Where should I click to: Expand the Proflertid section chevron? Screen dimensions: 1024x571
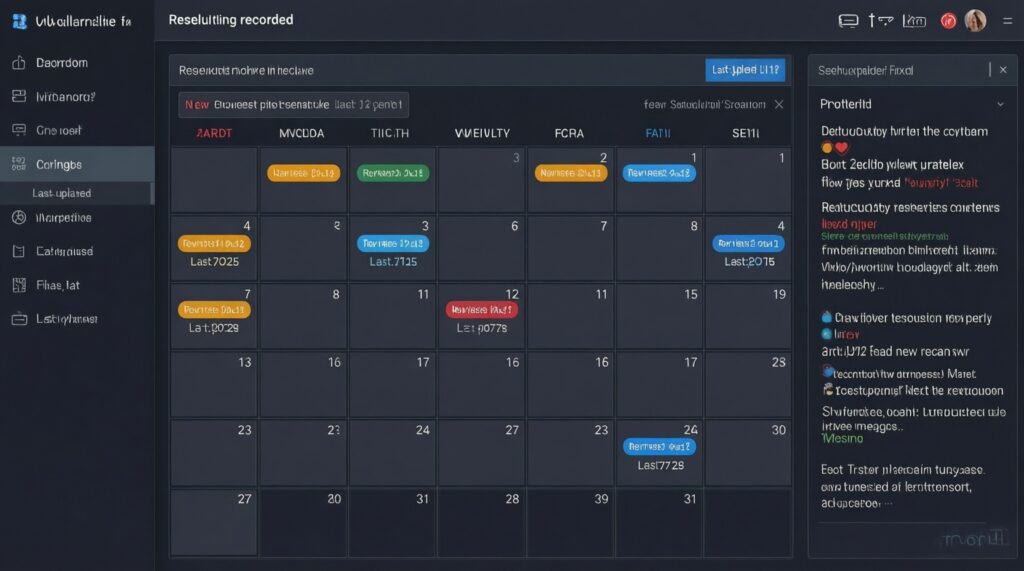point(1000,104)
